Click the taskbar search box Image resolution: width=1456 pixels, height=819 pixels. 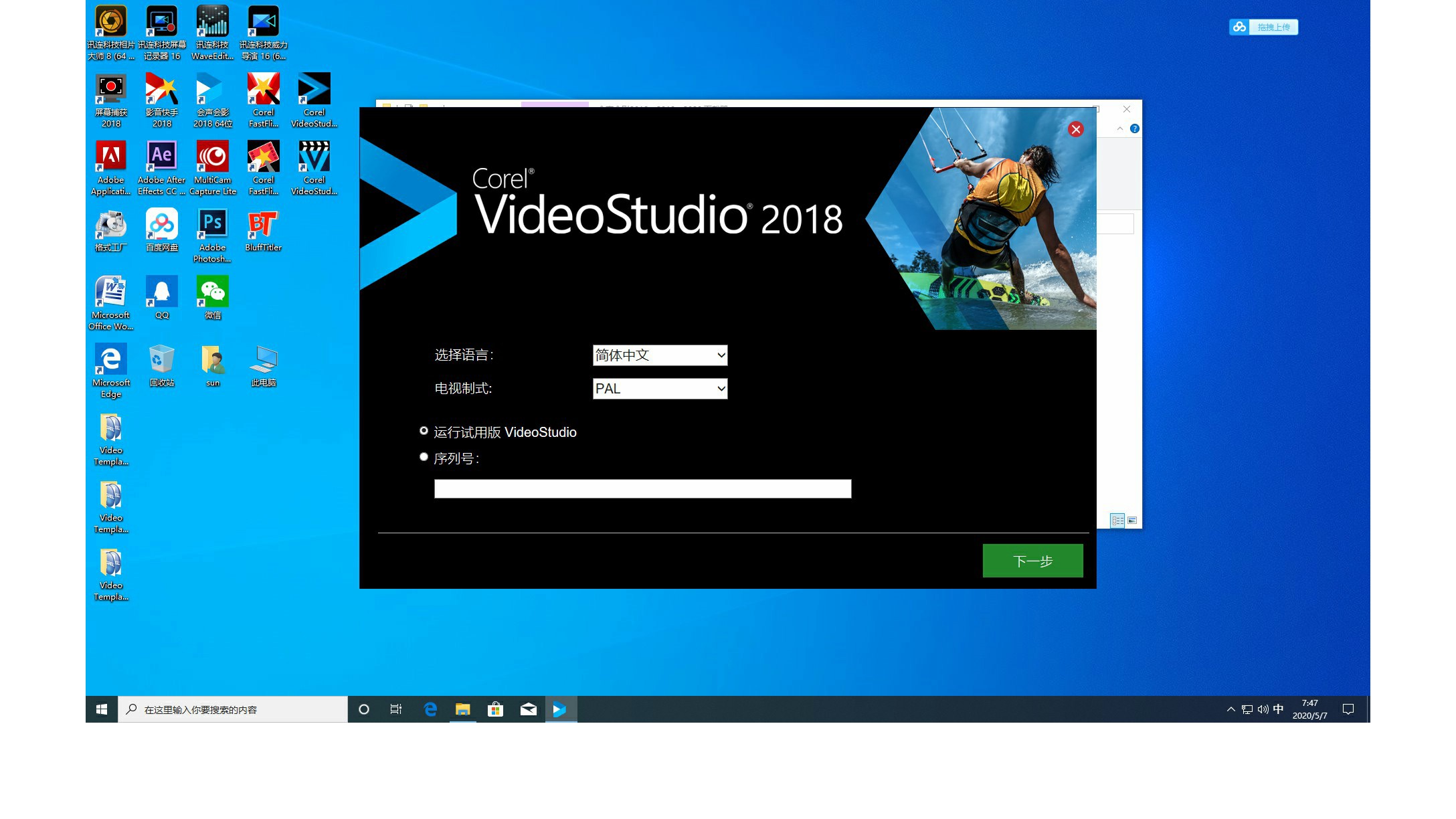(x=233, y=709)
